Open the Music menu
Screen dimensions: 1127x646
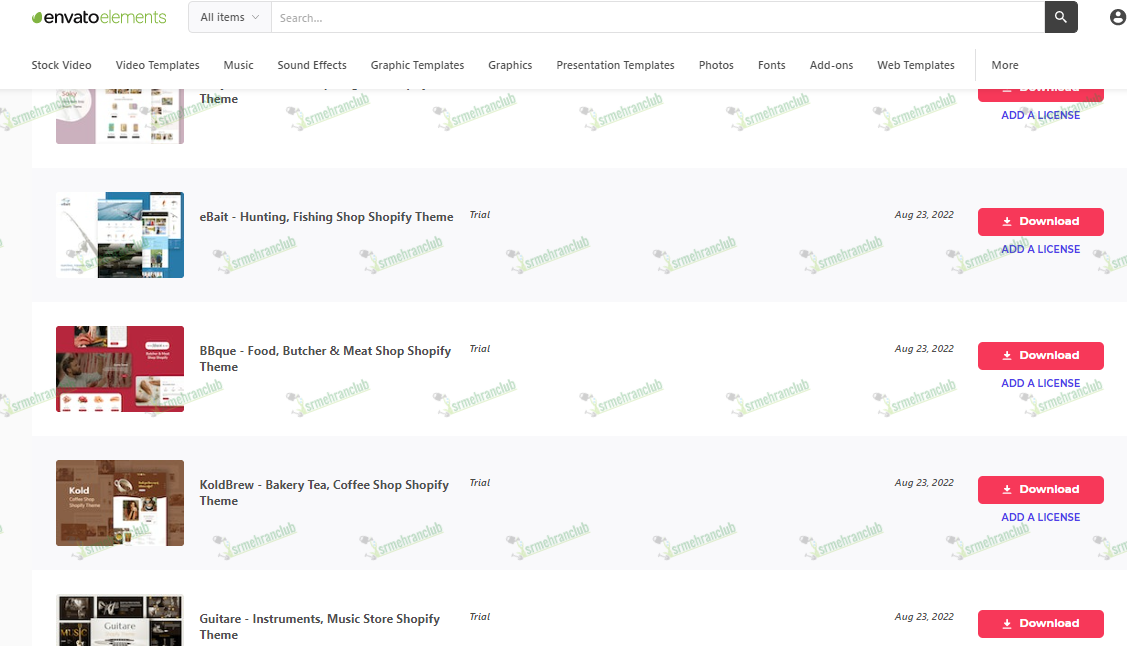[239, 65]
